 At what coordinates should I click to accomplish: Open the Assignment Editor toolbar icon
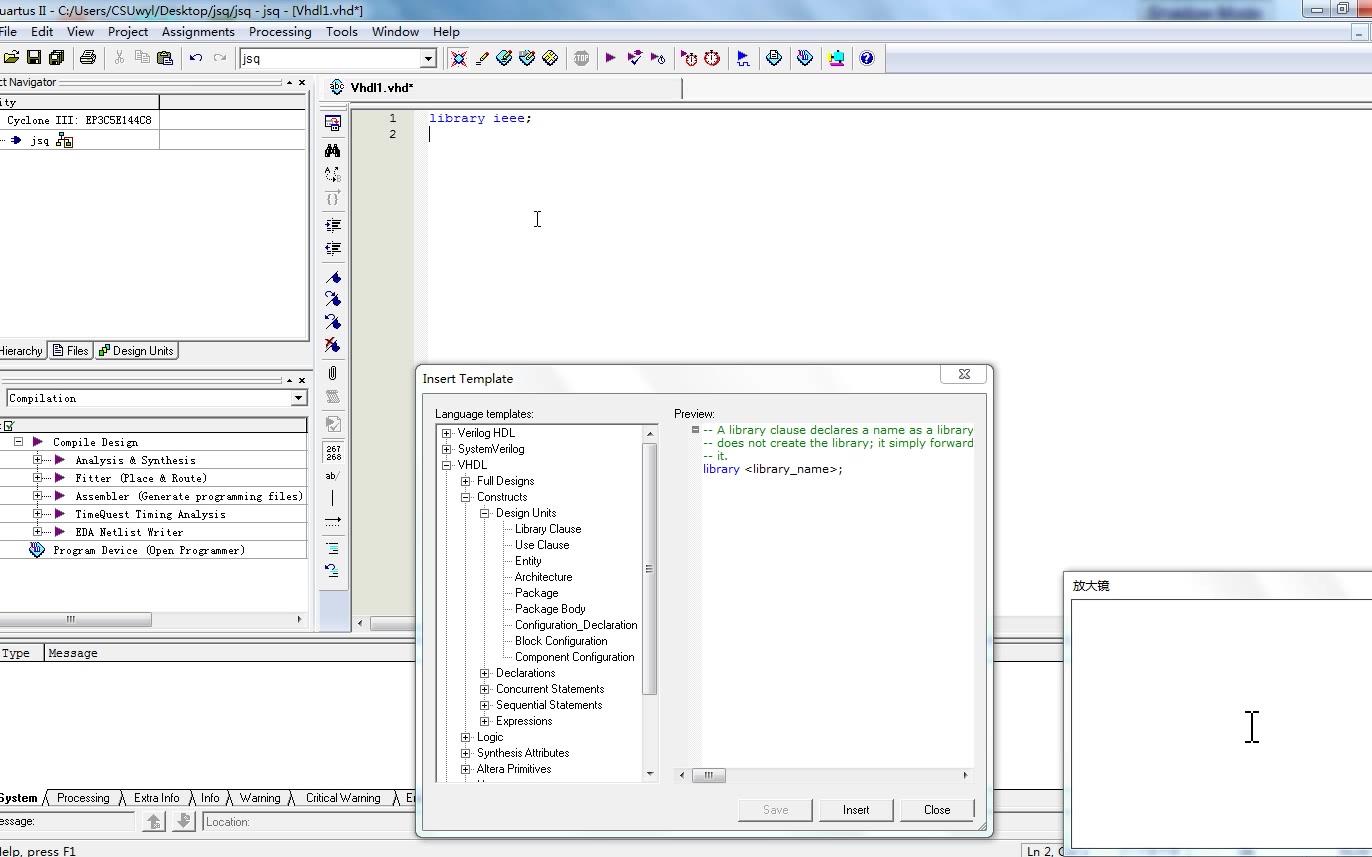coord(504,58)
